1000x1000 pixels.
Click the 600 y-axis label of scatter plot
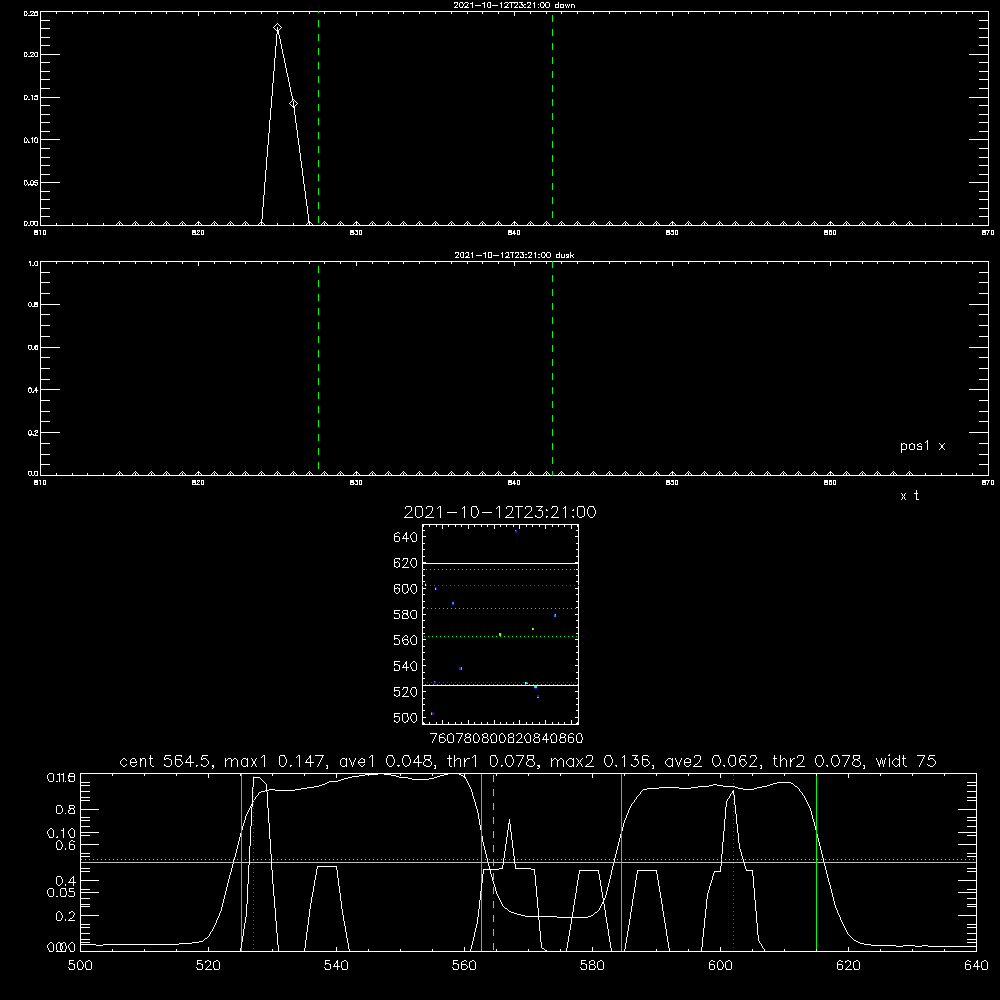406,589
